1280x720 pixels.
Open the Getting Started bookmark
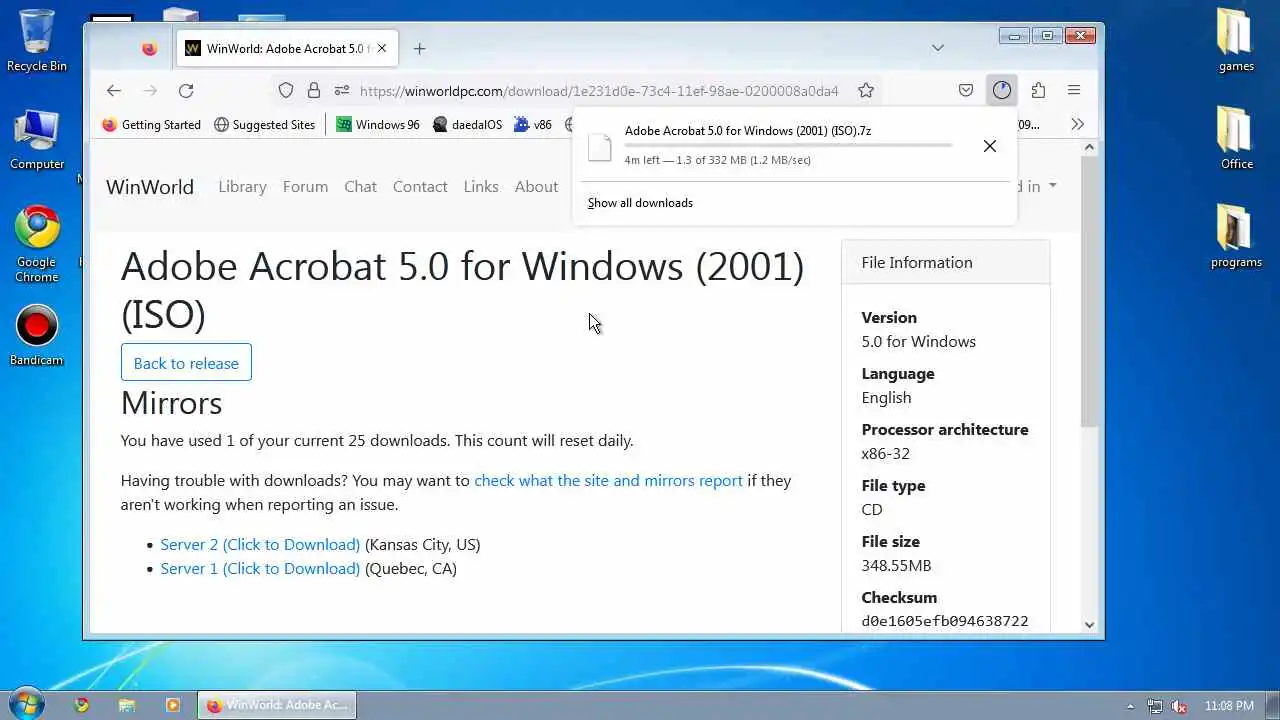[151, 125]
